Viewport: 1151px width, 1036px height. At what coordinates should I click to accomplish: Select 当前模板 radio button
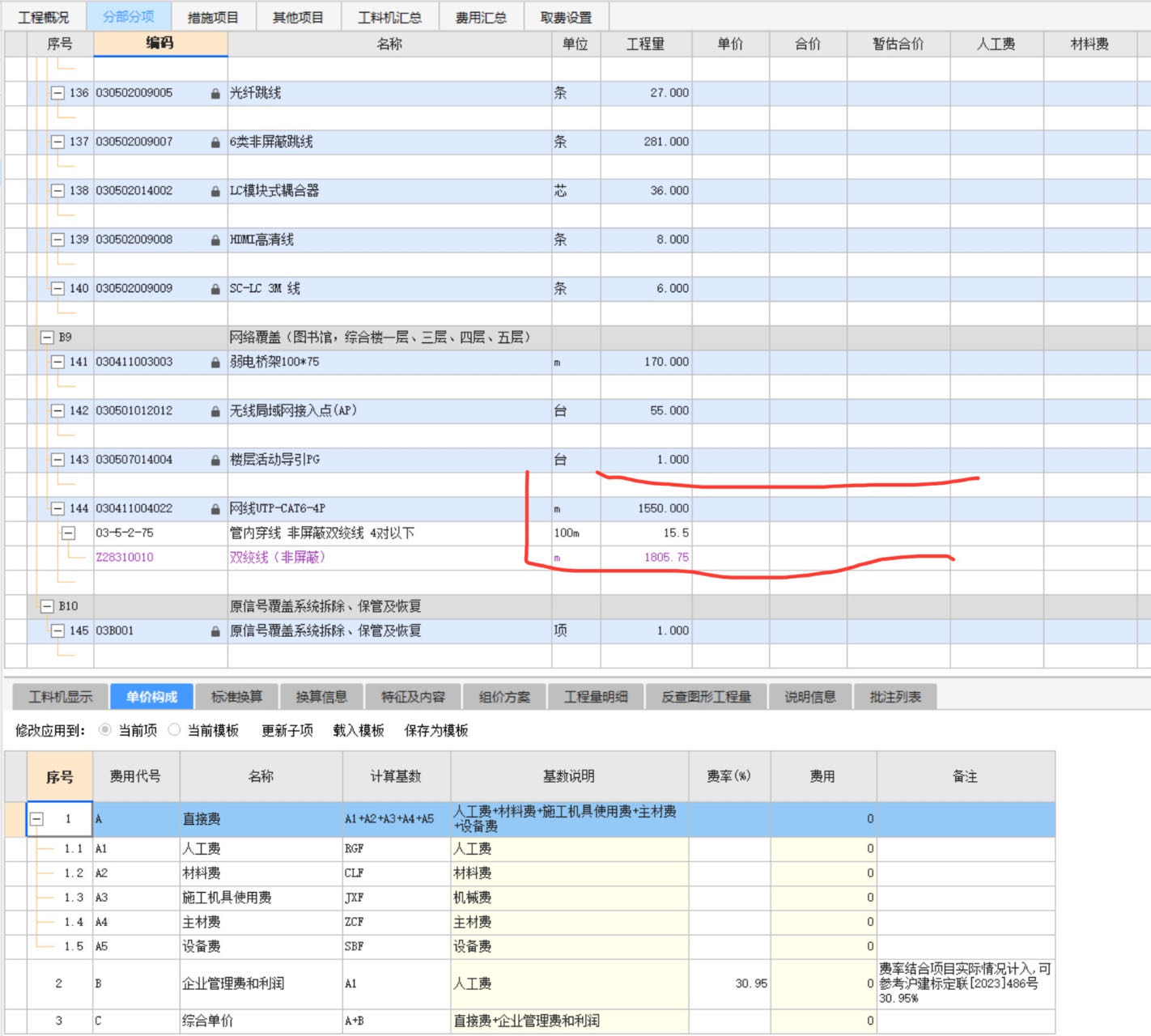pyautogui.click(x=174, y=730)
